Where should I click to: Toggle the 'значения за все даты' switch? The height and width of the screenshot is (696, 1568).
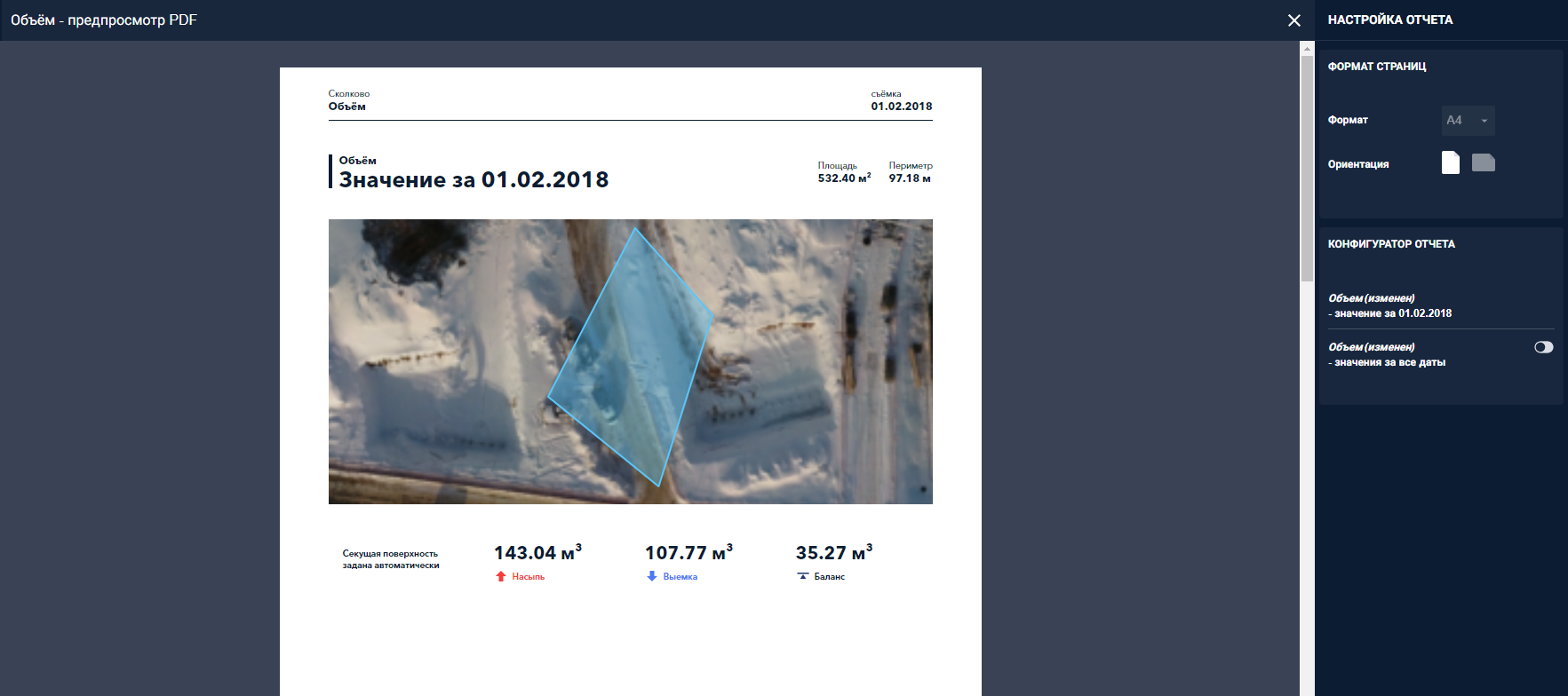coord(1543,347)
